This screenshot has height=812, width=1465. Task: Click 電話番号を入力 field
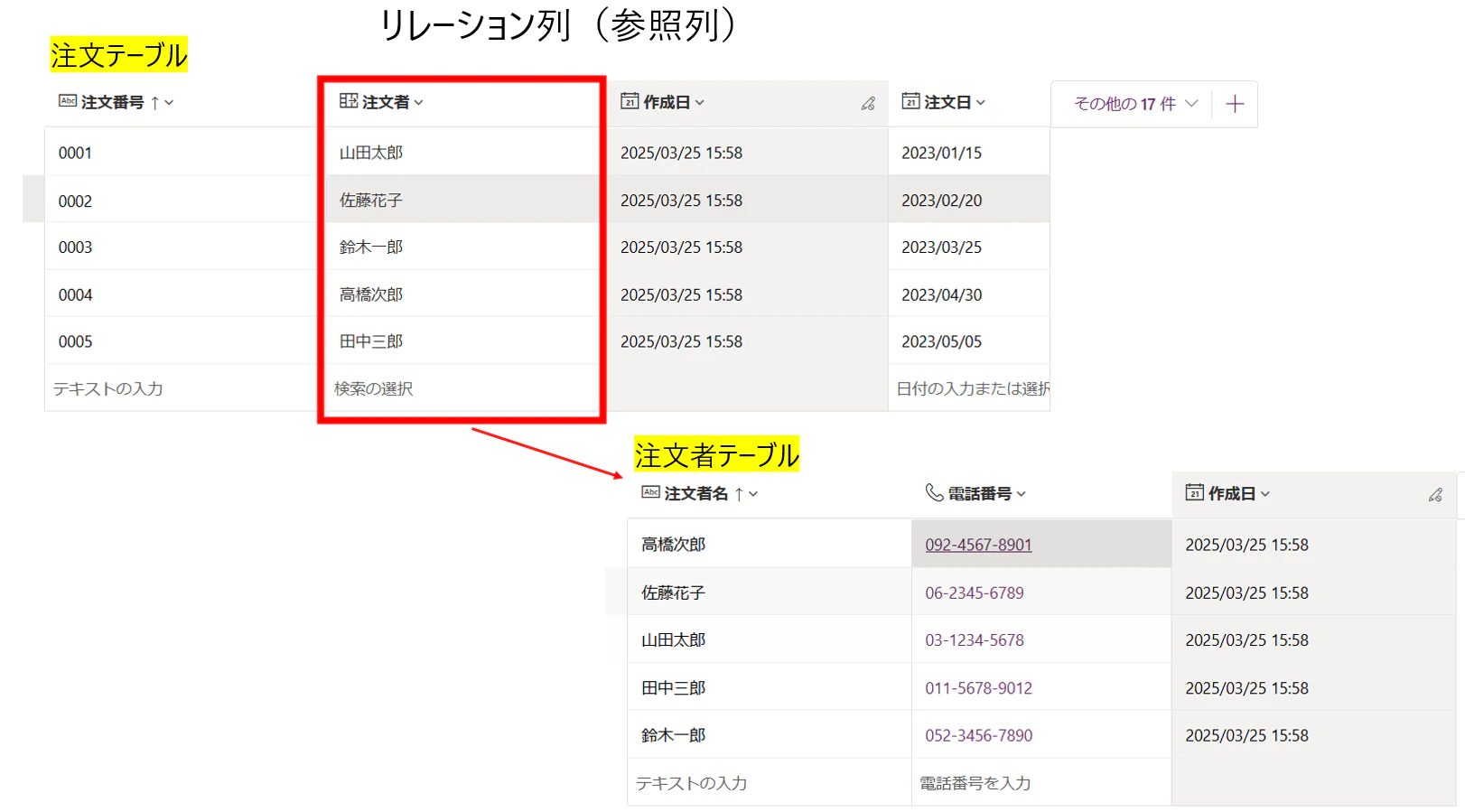[x=1041, y=783]
